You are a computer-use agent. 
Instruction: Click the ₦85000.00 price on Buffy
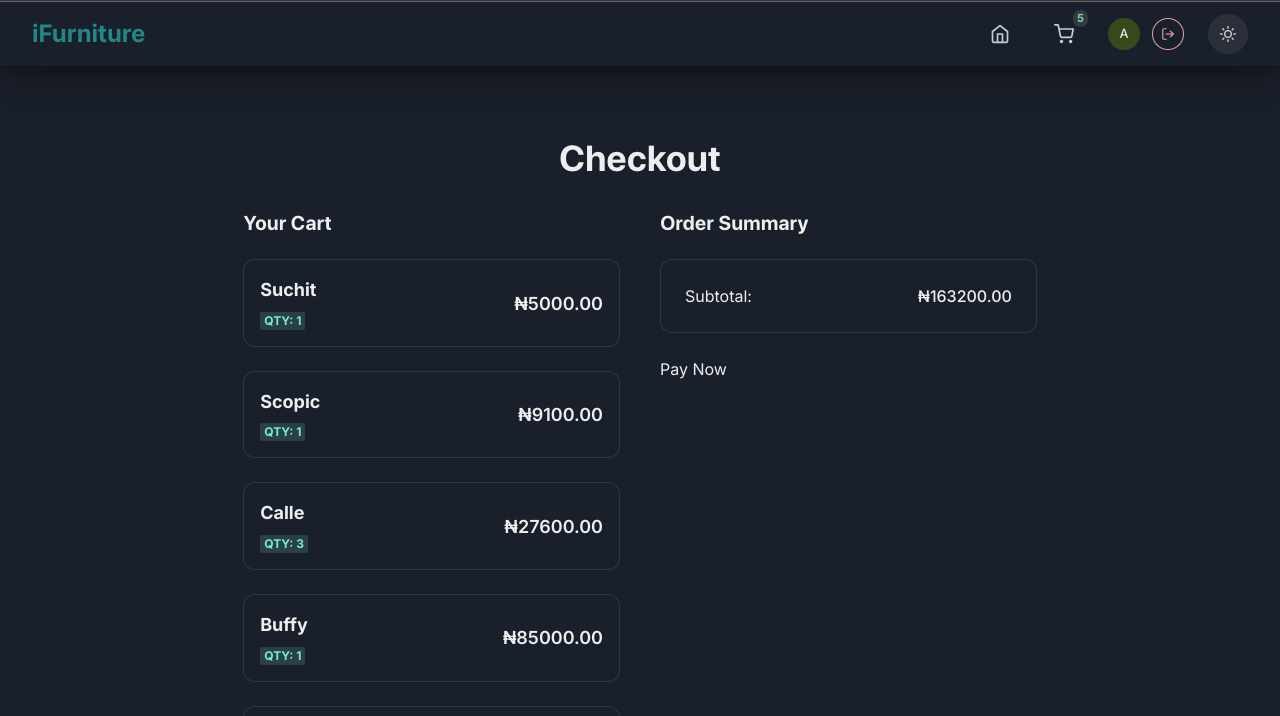[552, 638]
